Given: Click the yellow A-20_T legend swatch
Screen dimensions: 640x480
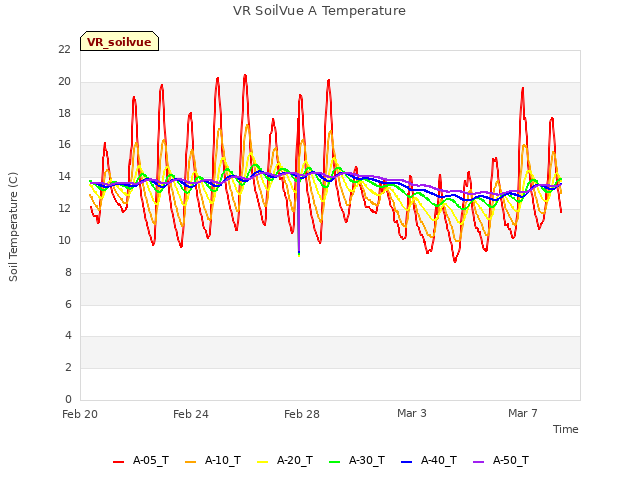Looking at the screenshot, I should pos(262,462).
